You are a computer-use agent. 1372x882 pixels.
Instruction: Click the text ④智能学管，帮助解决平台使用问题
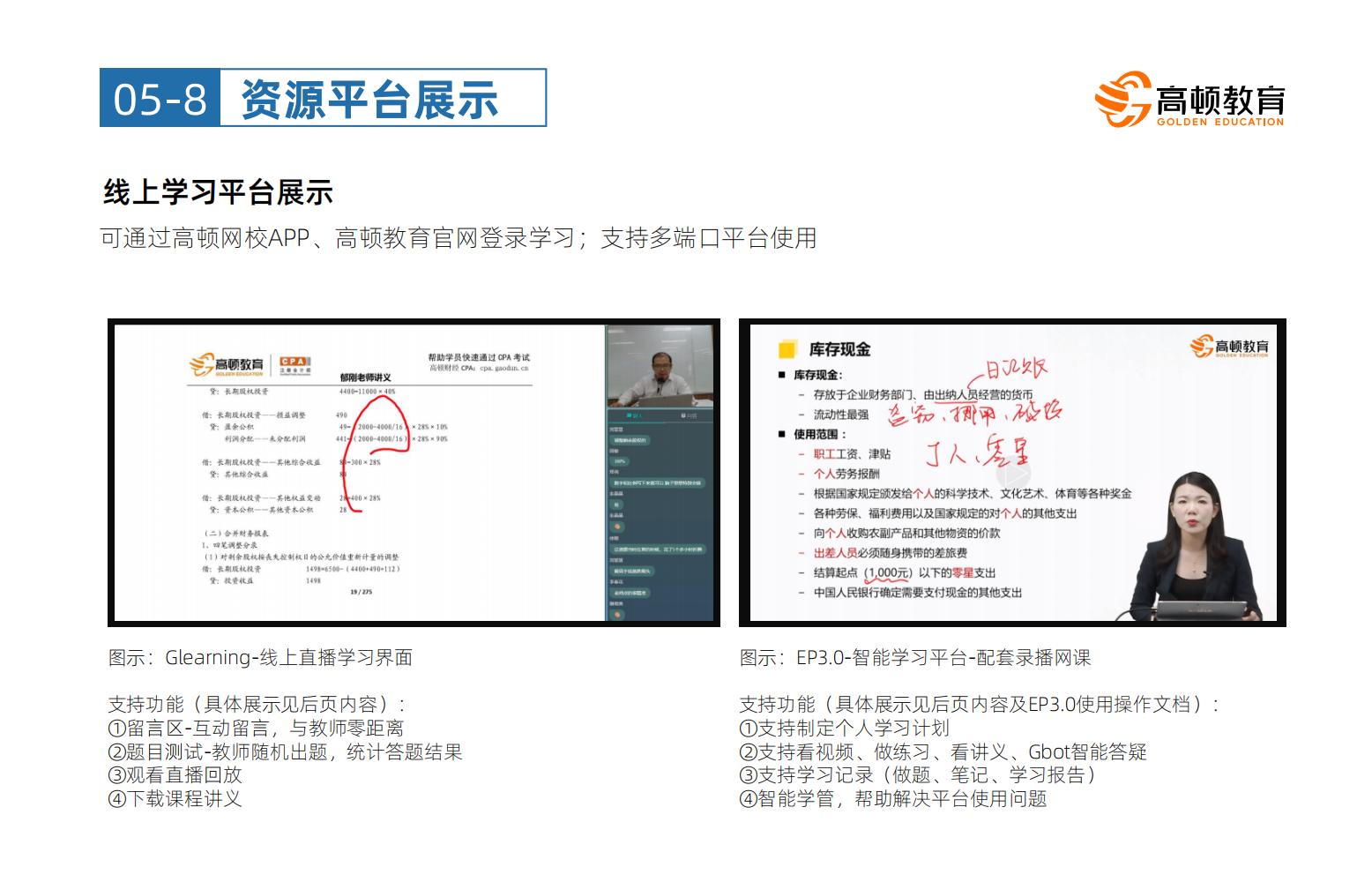pyautogui.click(x=893, y=799)
